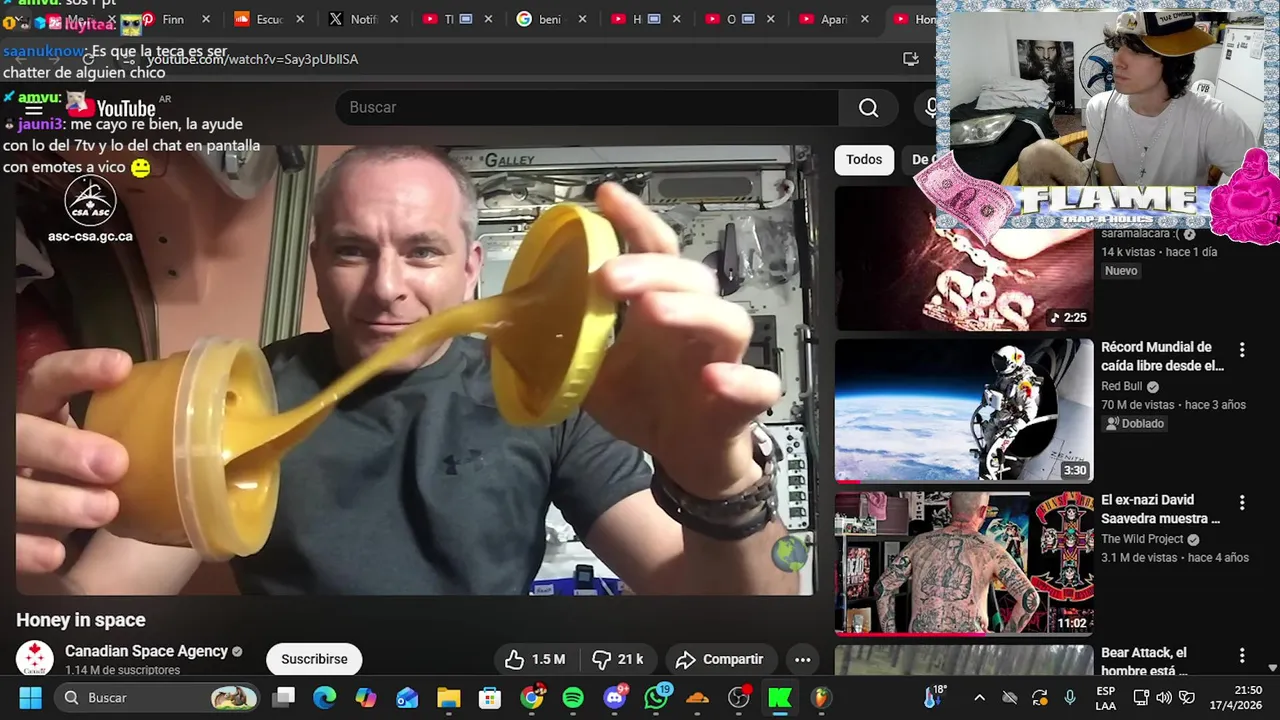Screen dimensions: 1280x720
Task: Open the green Kick app in taskbar
Action: click(x=779, y=698)
